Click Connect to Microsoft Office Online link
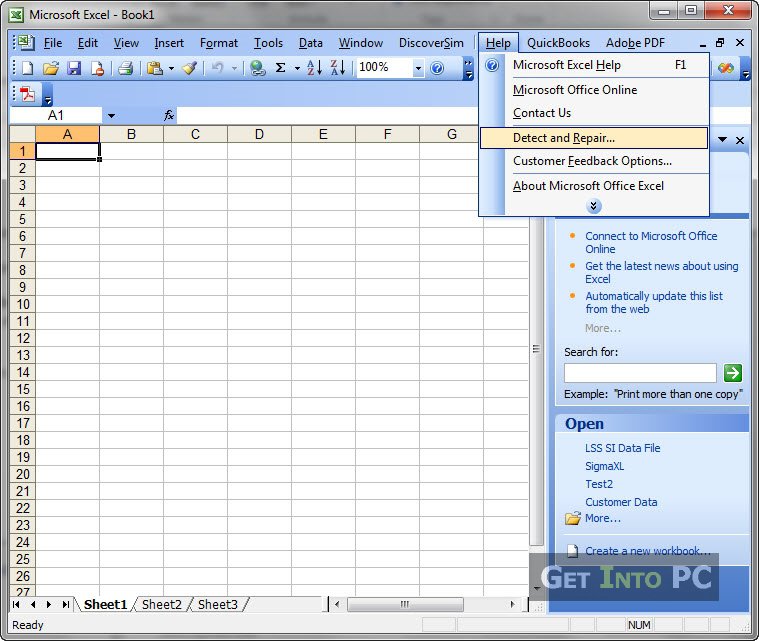This screenshot has height=641, width=759. 651,243
